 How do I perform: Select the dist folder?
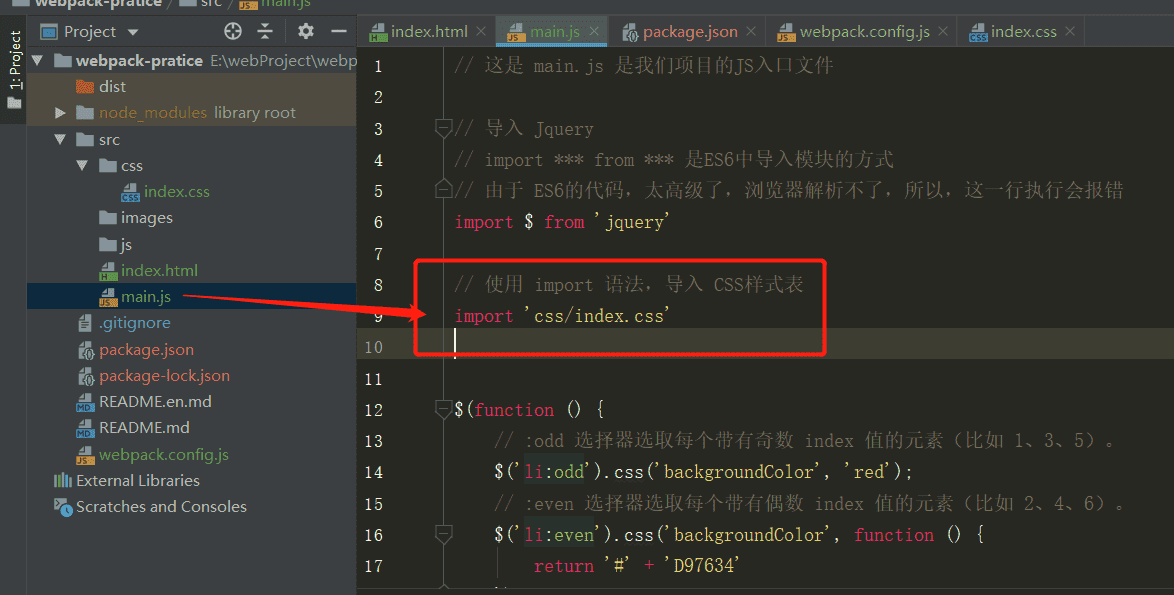(x=102, y=87)
